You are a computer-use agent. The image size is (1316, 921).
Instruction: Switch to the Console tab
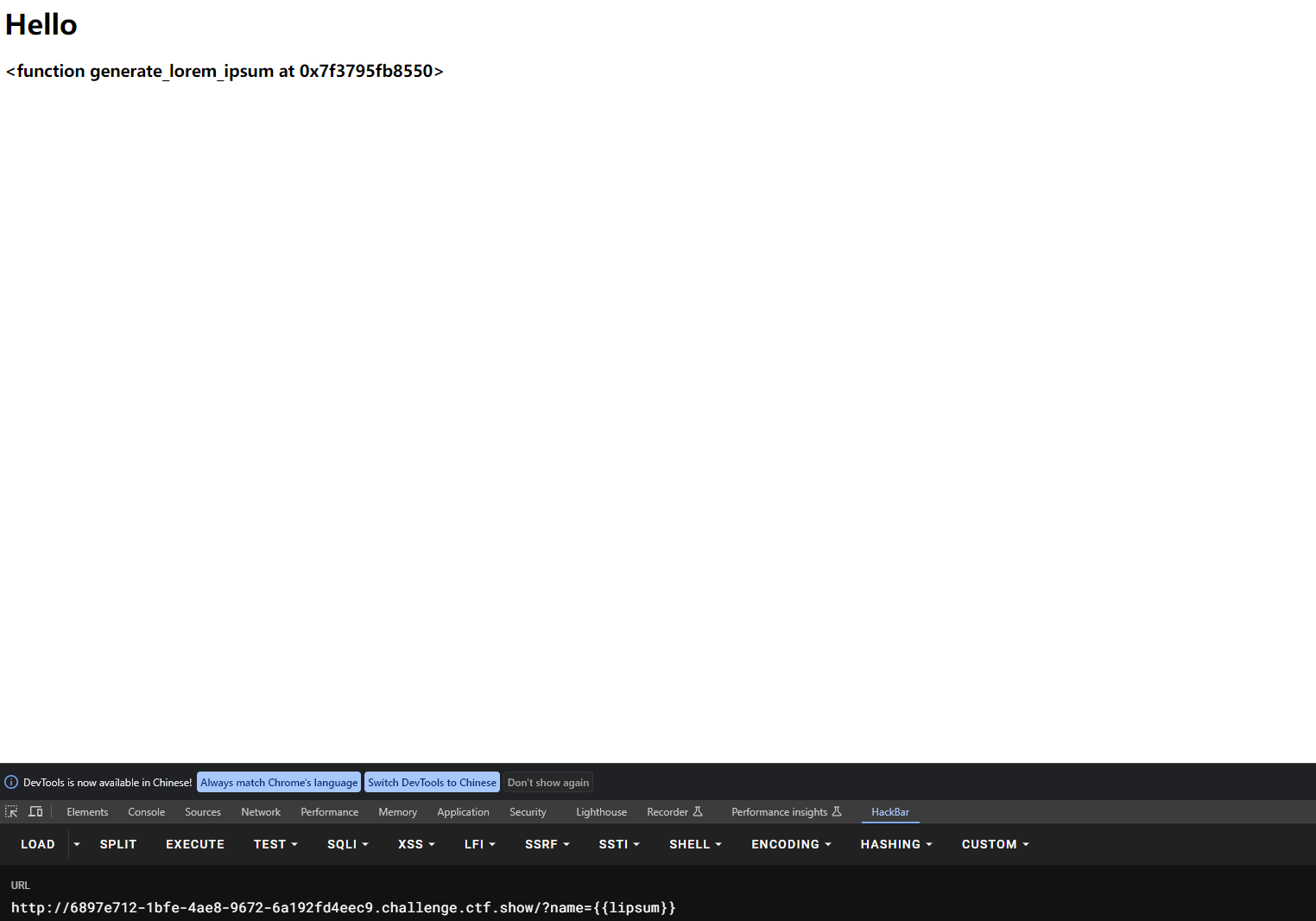click(146, 812)
